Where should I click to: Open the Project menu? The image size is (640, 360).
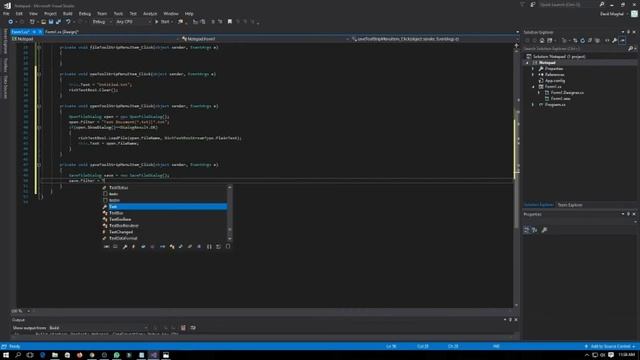tap(50, 13)
